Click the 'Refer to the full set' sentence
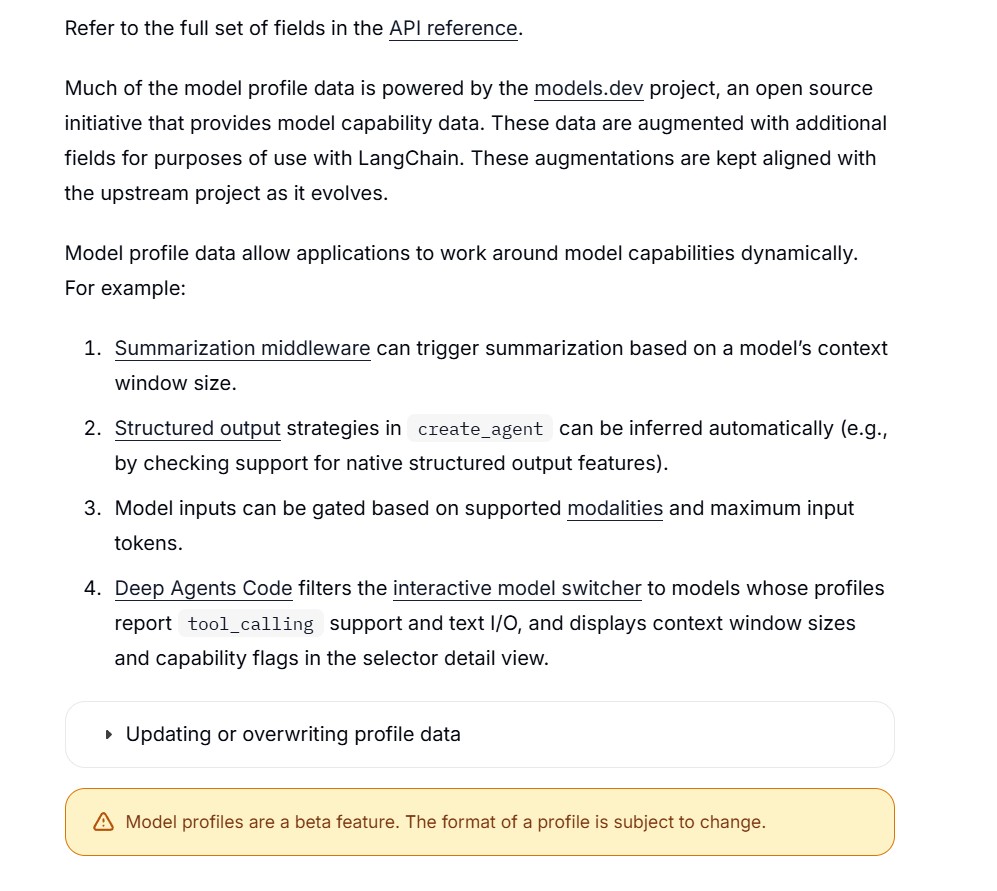Screen dimensions: 997x891 pyautogui.click(x=294, y=29)
